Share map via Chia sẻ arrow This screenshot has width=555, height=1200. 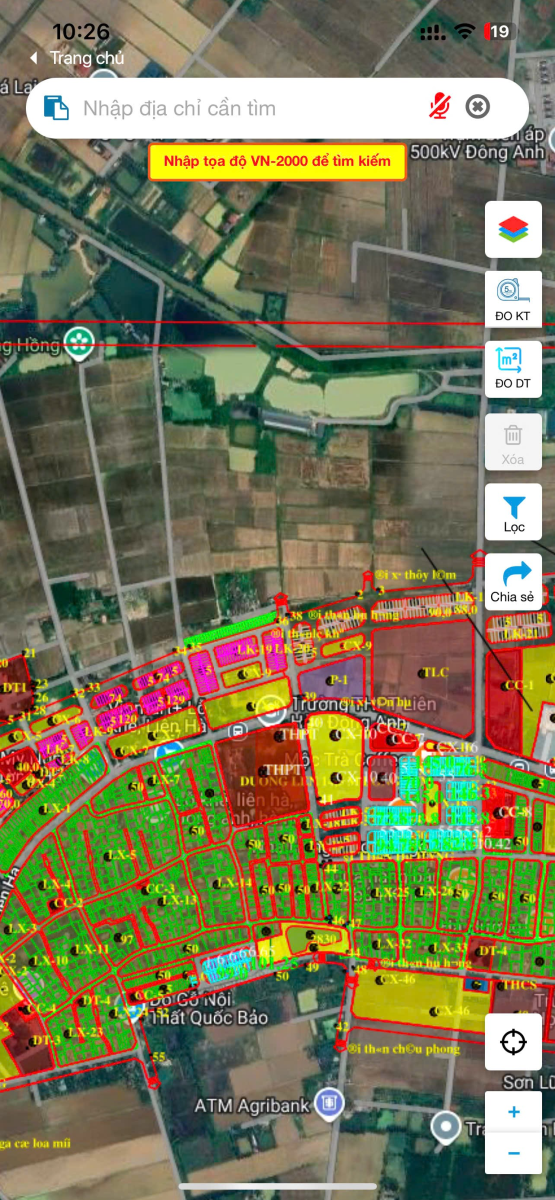pyautogui.click(x=513, y=582)
